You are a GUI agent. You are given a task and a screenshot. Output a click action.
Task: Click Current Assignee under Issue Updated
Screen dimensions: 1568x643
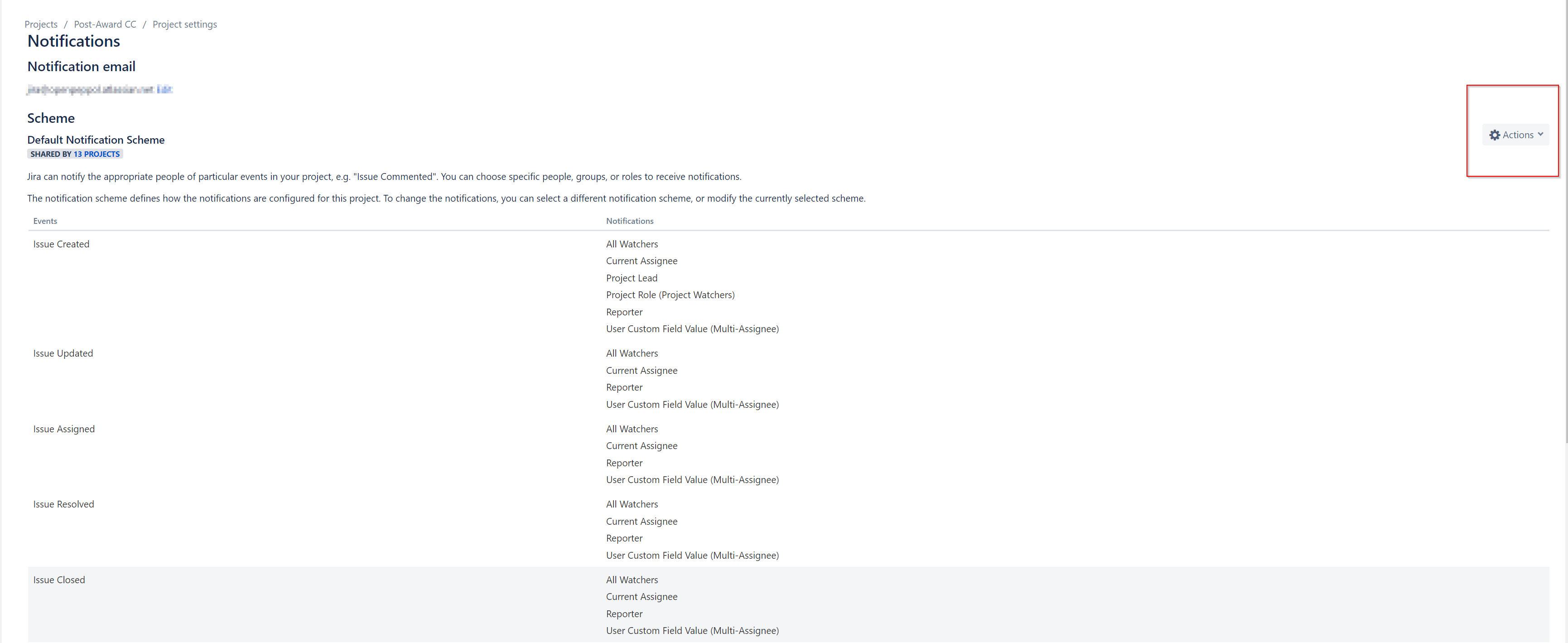click(x=642, y=370)
